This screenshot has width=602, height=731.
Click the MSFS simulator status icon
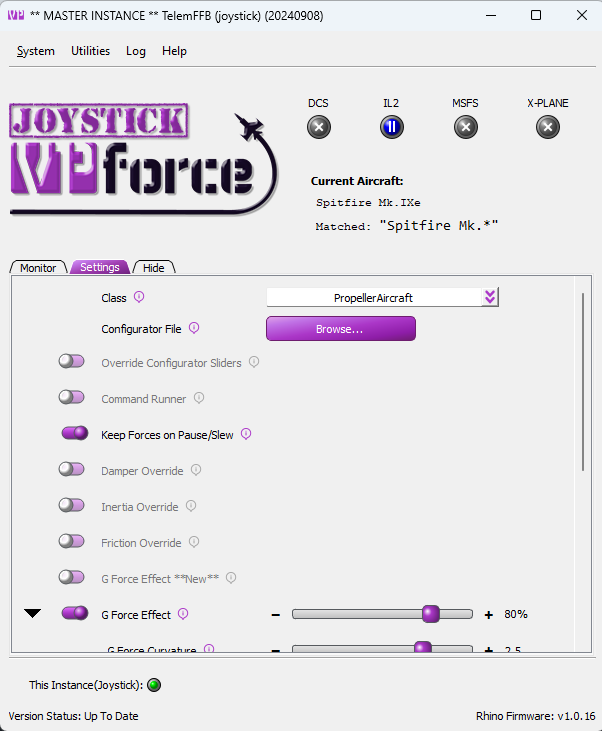(466, 127)
